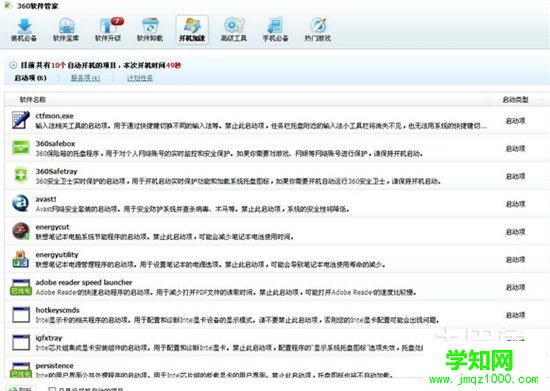
Task: Switch to the 服务项 (4) tab
Action: click(x=86, y=78)
